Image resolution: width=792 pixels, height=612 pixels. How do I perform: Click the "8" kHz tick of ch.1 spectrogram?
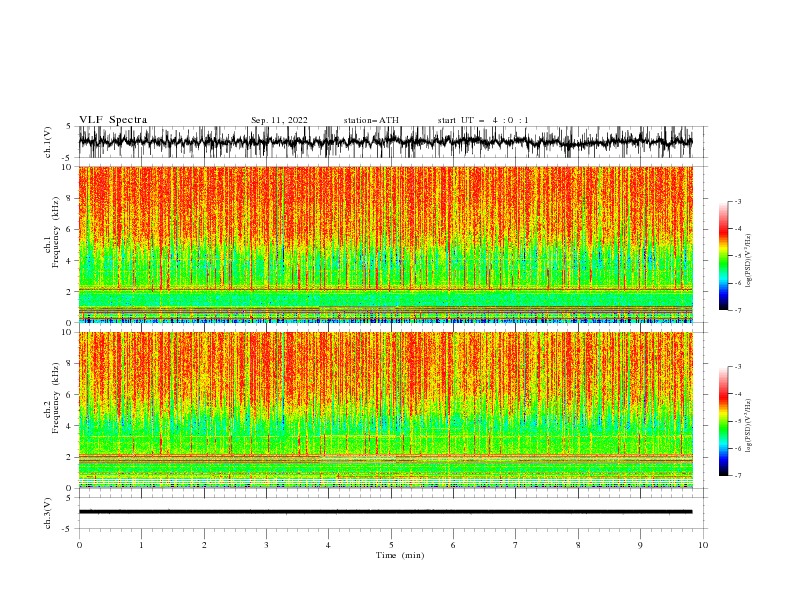point(70,198)
